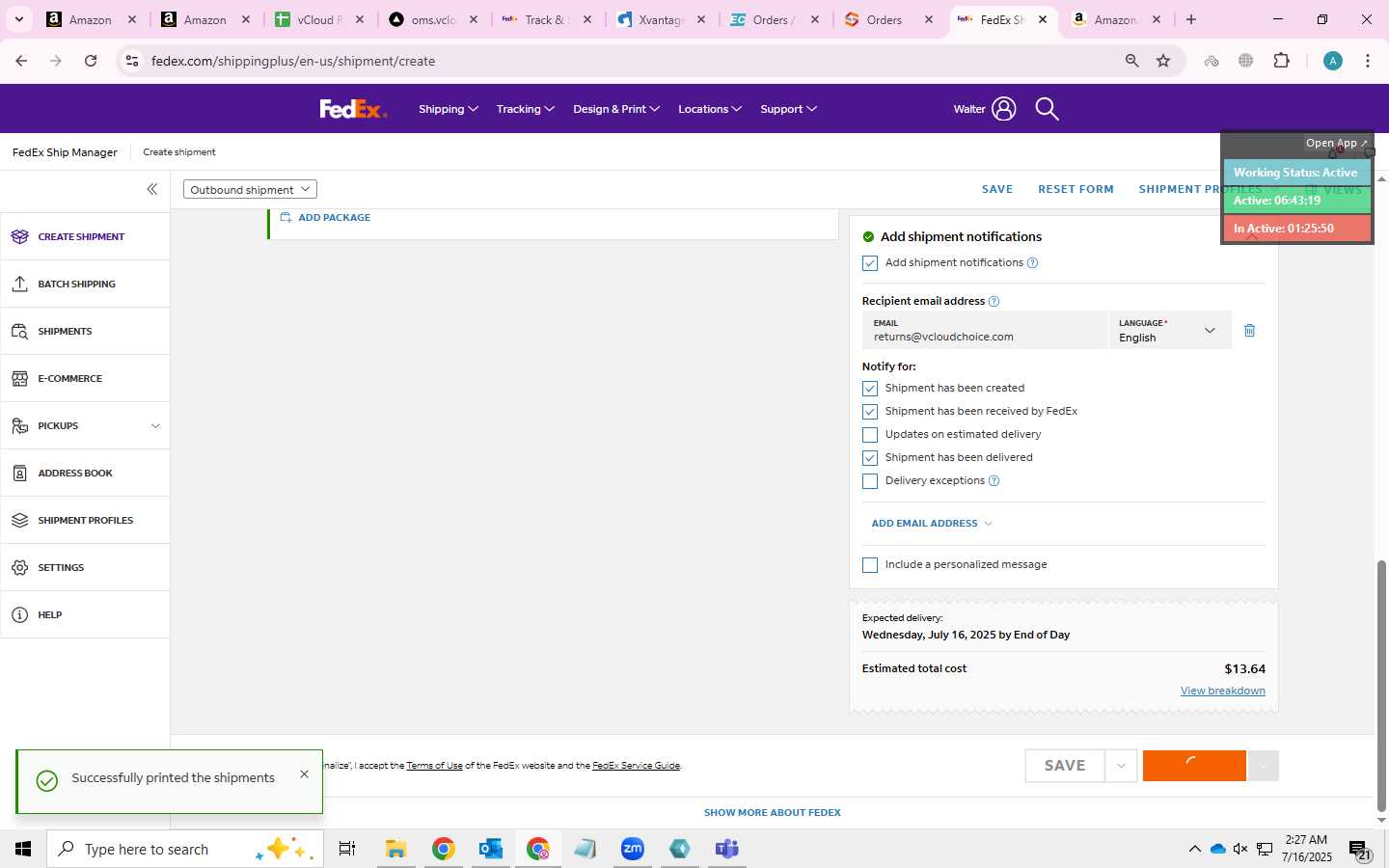Image resolution: width=1389 pixels, height=868 pixels.
Task: Open the Save button dropdown arrow
Action: (x=1121, y=766)
